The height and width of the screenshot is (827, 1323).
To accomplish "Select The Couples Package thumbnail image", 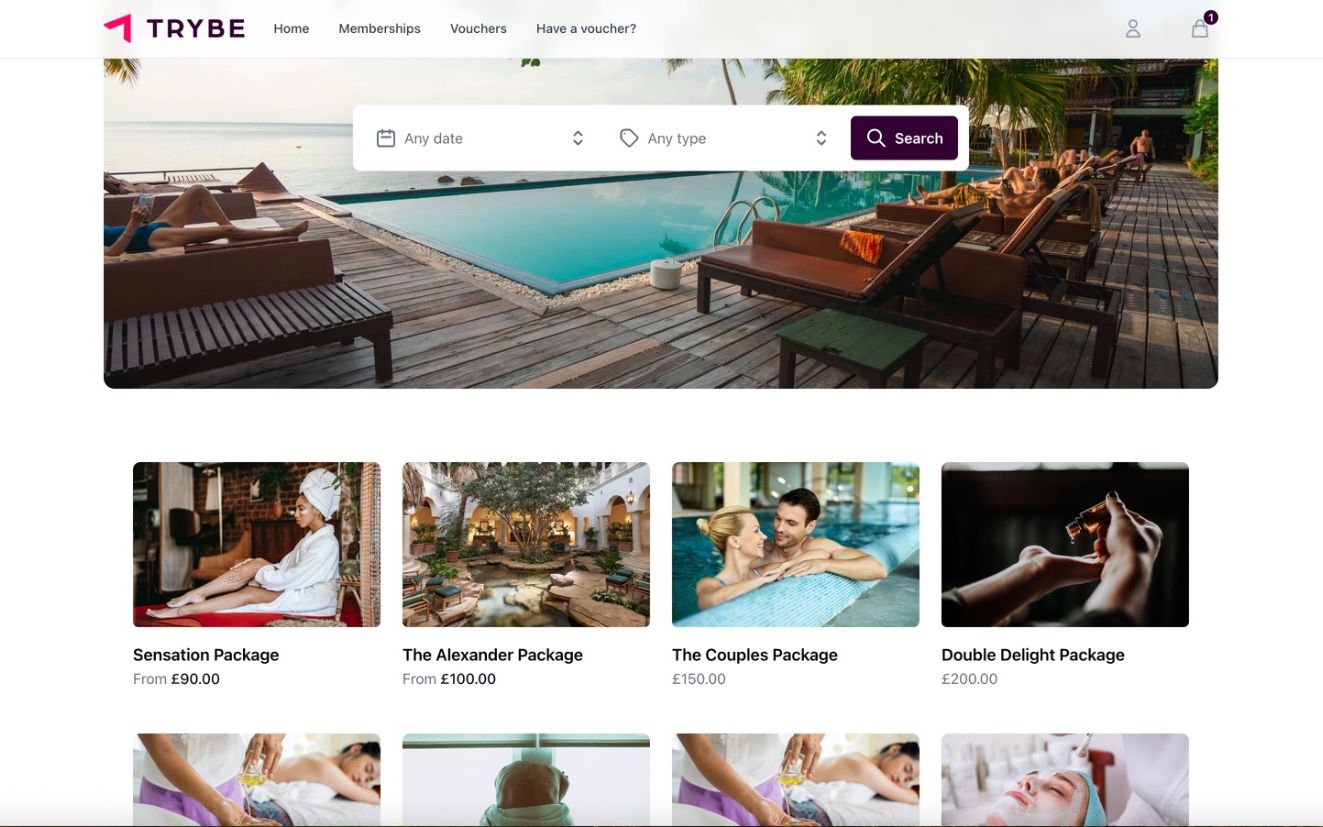I will pyautogui.click(x=796, y=545).
